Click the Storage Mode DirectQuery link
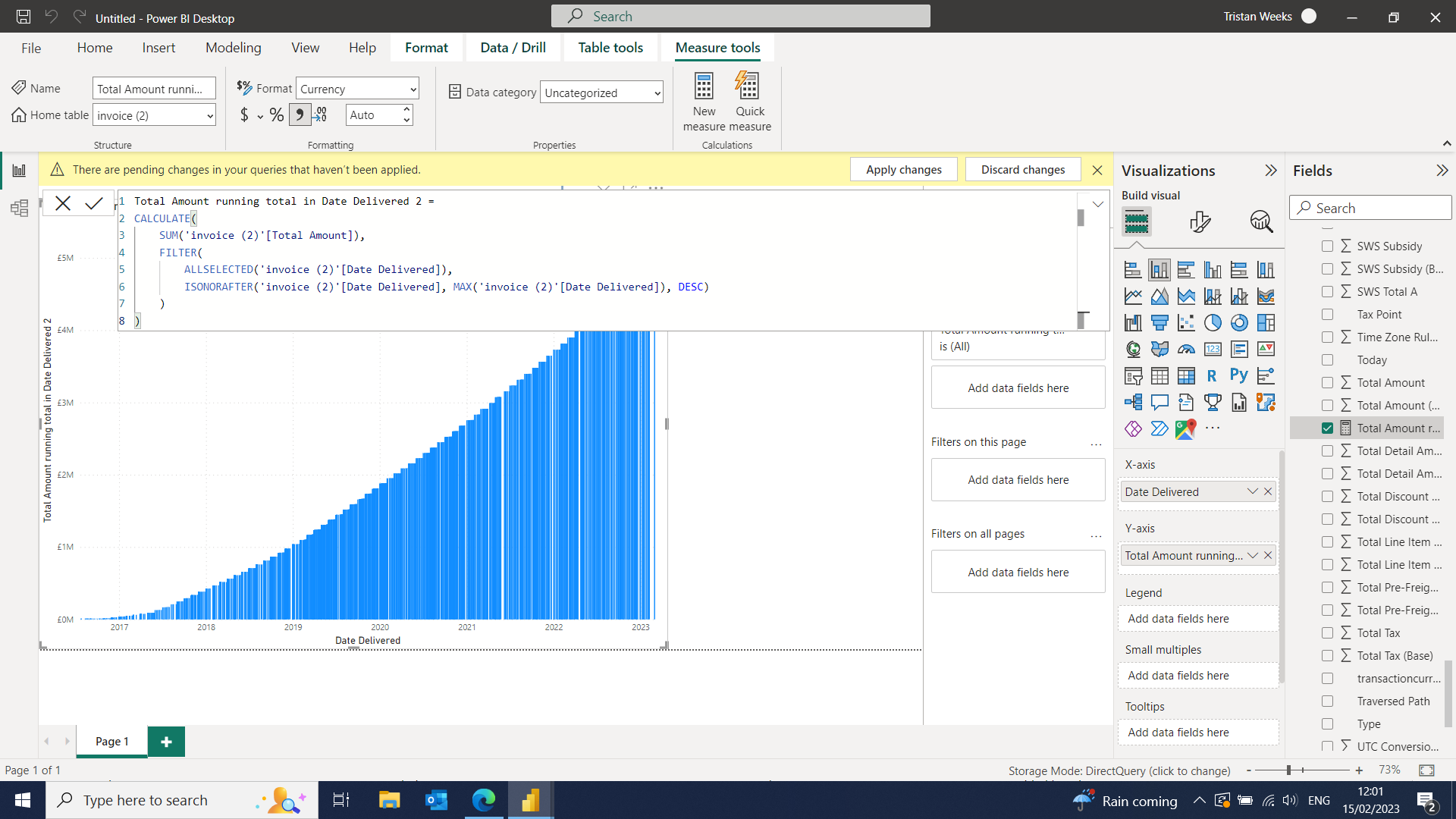 point(1119,770)
